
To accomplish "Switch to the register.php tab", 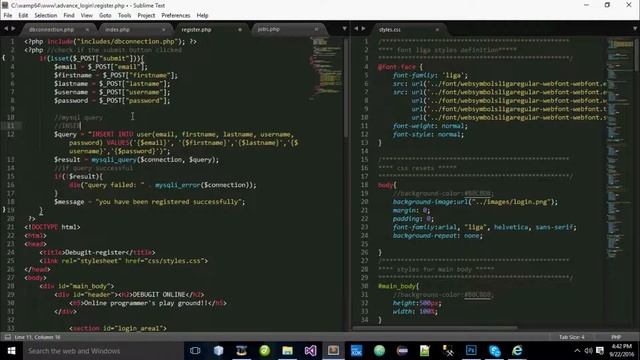I will [196, 30].
